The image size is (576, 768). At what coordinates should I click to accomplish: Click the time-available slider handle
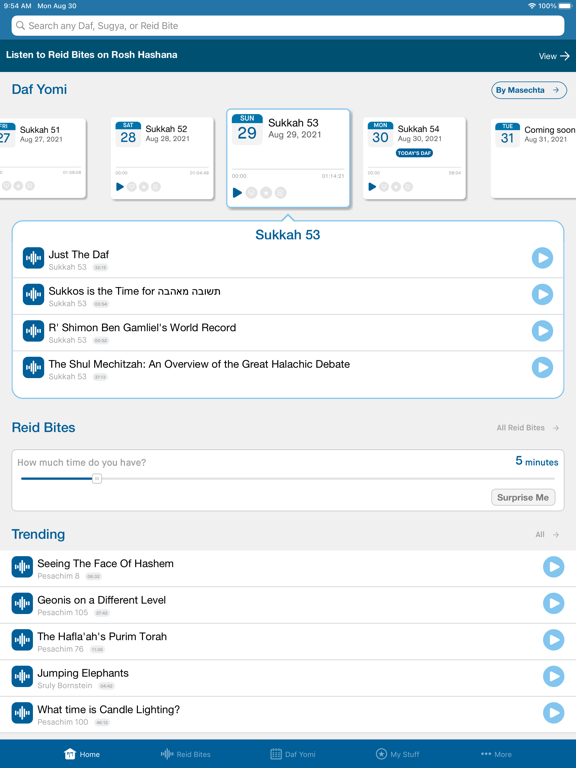click(x=97, y=479)
